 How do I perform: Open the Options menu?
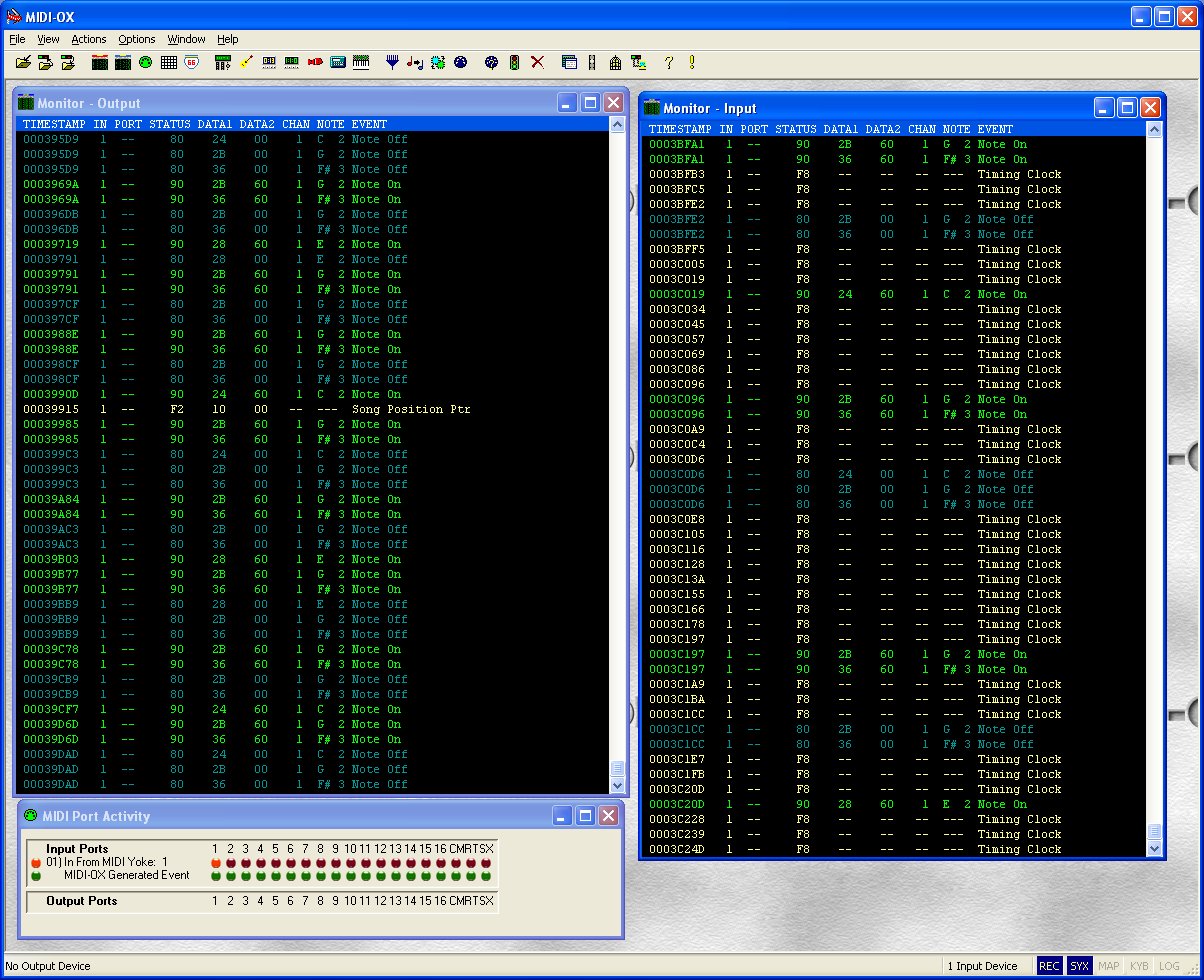(x=137, y=39)
